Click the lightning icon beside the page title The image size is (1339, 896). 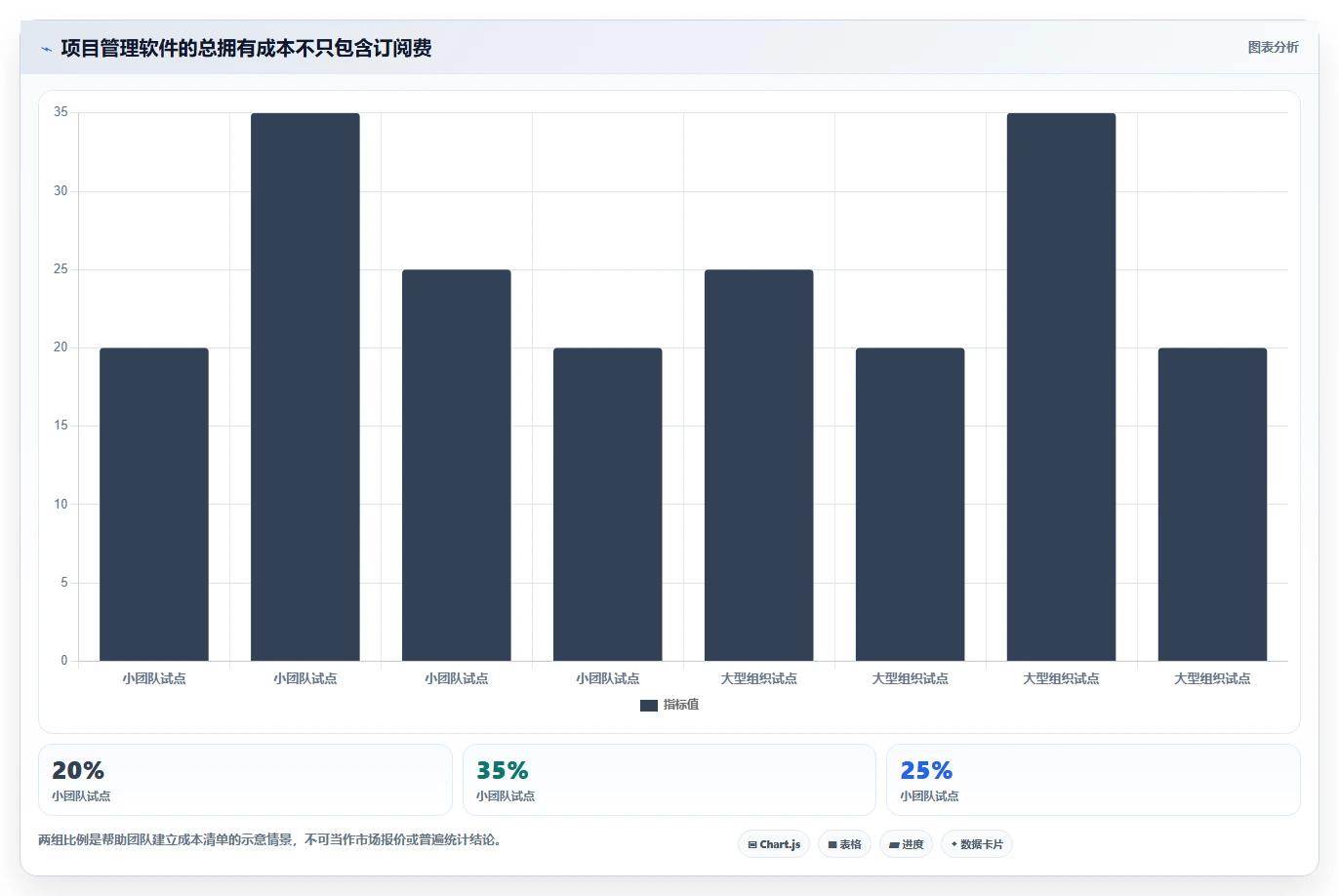tap(46, 49)
